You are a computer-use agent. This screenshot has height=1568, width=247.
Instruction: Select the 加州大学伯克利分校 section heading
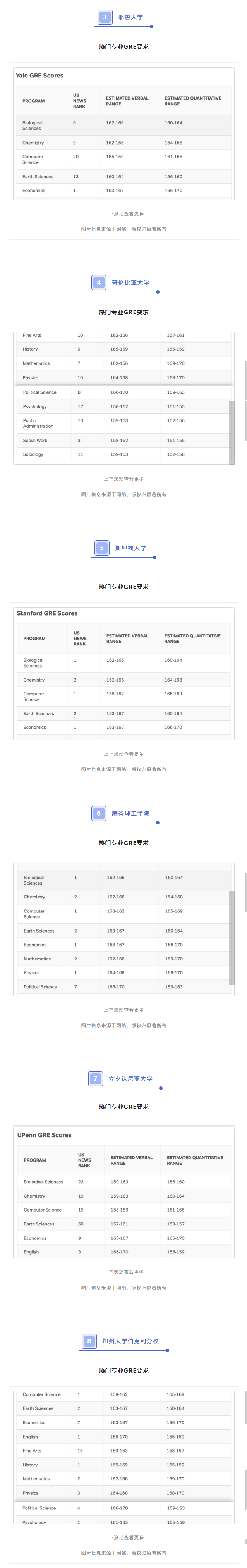tap(130, 1341)
